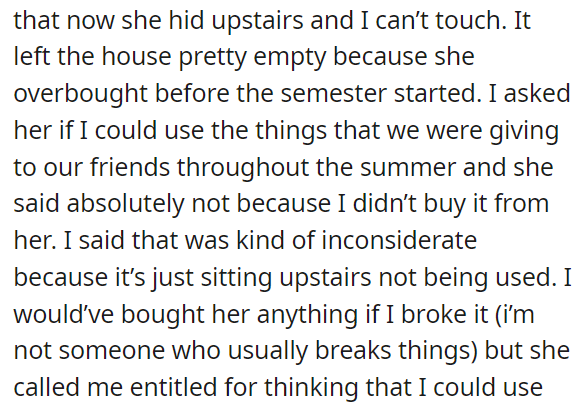The height and width of the screenshot is (406, 582).
Task: Click the word "inconsiderate"
Action: pyautogui.click(x=399, y=240)
